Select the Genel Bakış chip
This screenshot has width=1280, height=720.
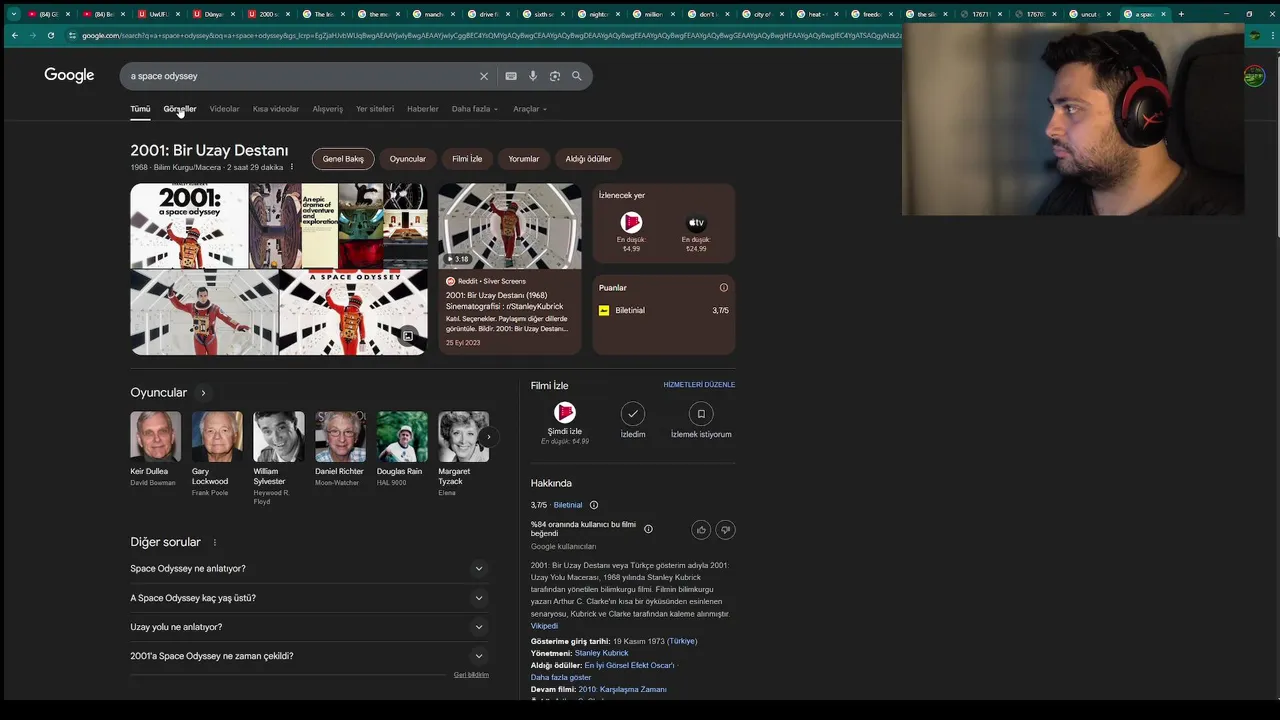(343, 159)
